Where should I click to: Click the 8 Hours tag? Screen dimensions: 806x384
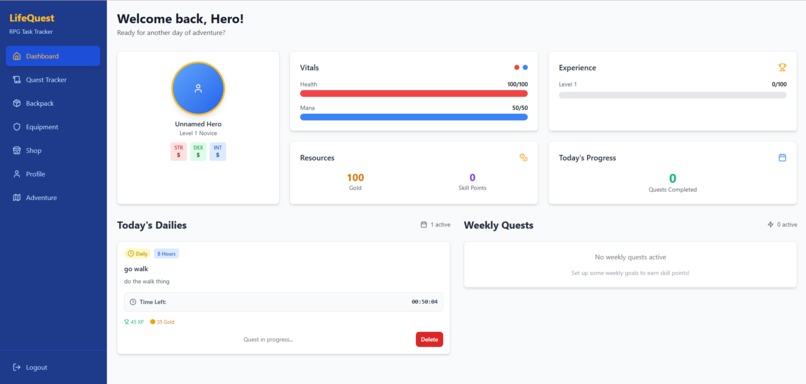click(167, 253)
